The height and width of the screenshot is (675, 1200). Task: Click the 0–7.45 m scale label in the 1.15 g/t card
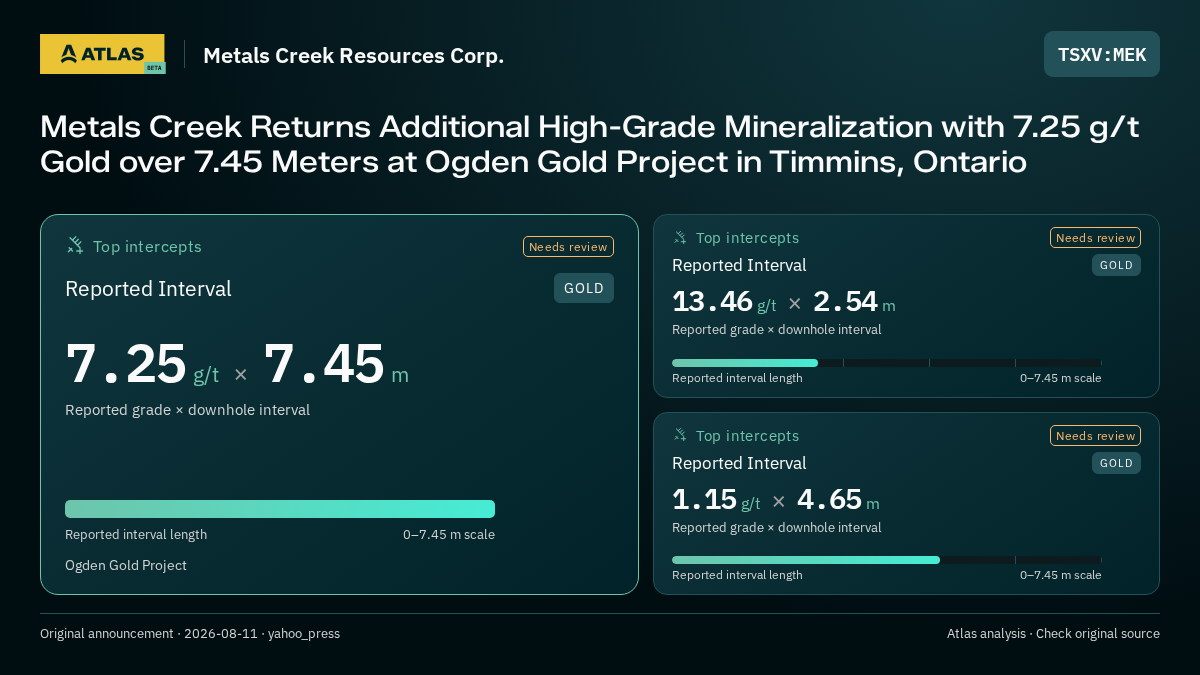[x=1061, y=575]
